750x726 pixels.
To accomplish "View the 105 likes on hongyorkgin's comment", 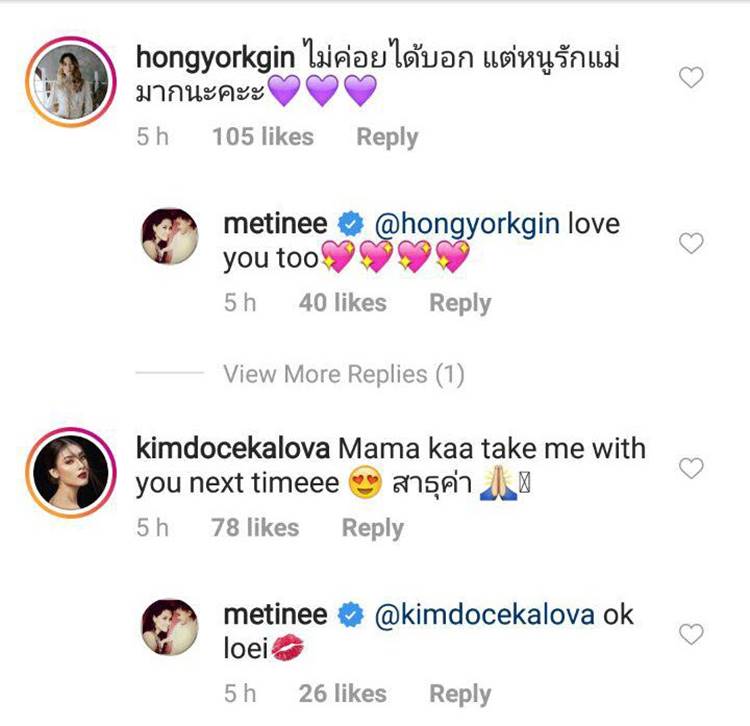I will [262, 137].
